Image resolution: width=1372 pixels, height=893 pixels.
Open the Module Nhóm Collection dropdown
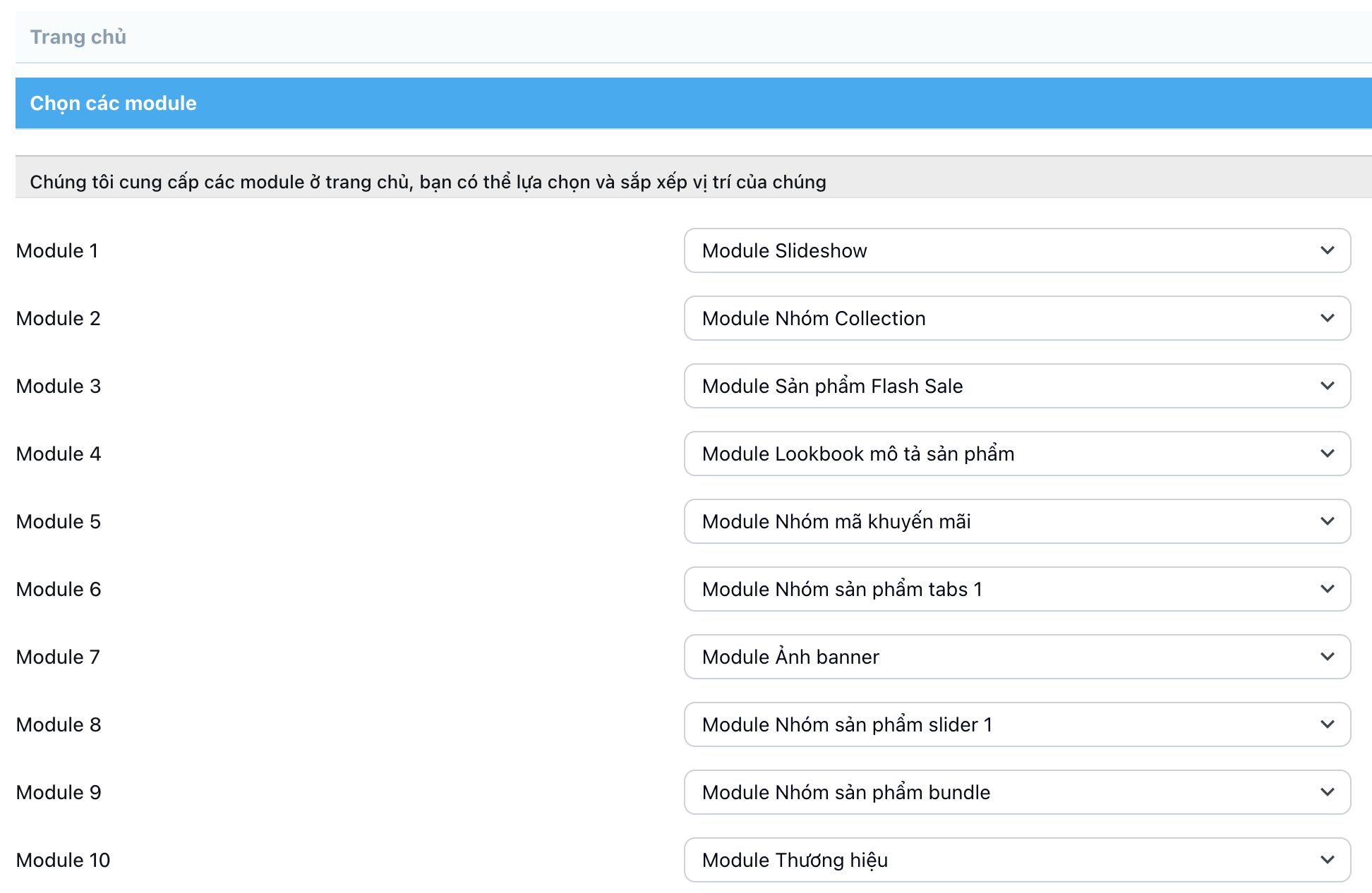[1016, 318]
